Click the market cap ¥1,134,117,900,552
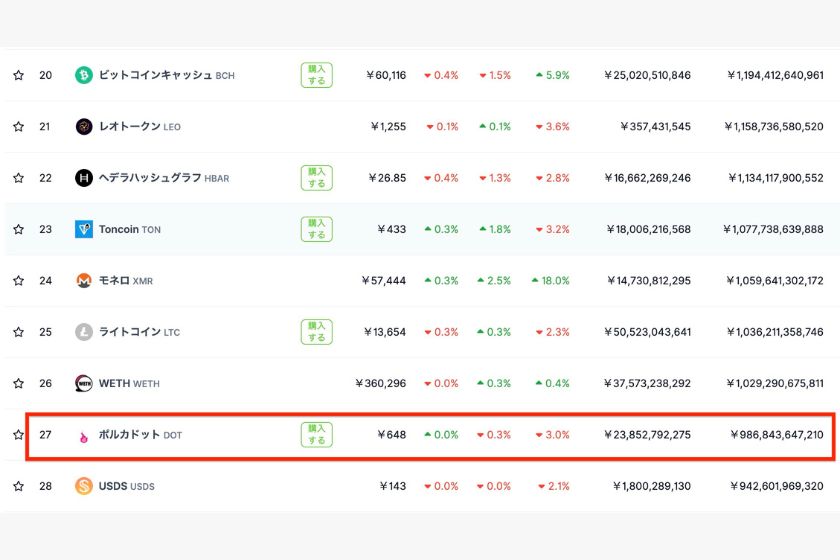This screenshot has height=560, width=840. pyautogui.click(x=776, y=178)
